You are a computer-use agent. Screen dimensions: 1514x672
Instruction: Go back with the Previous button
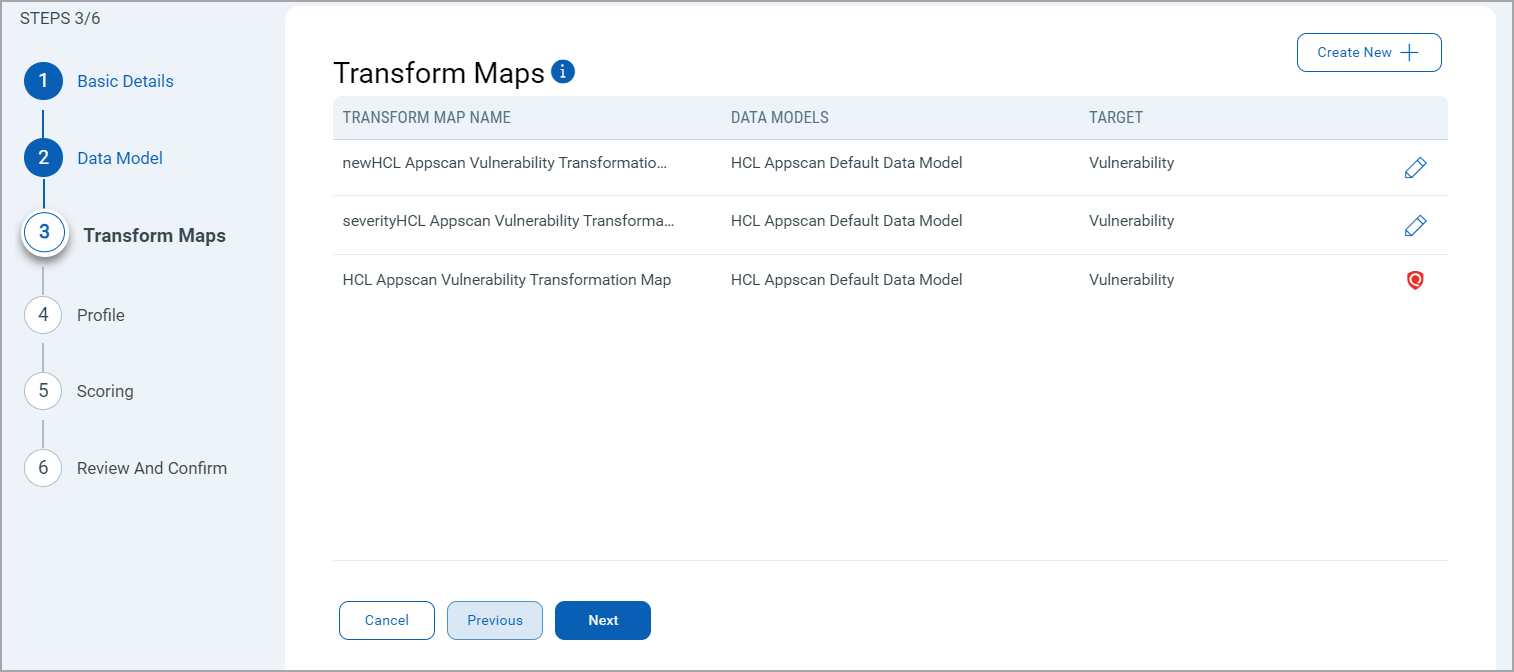pyautogui.click(x=495, y=620)
